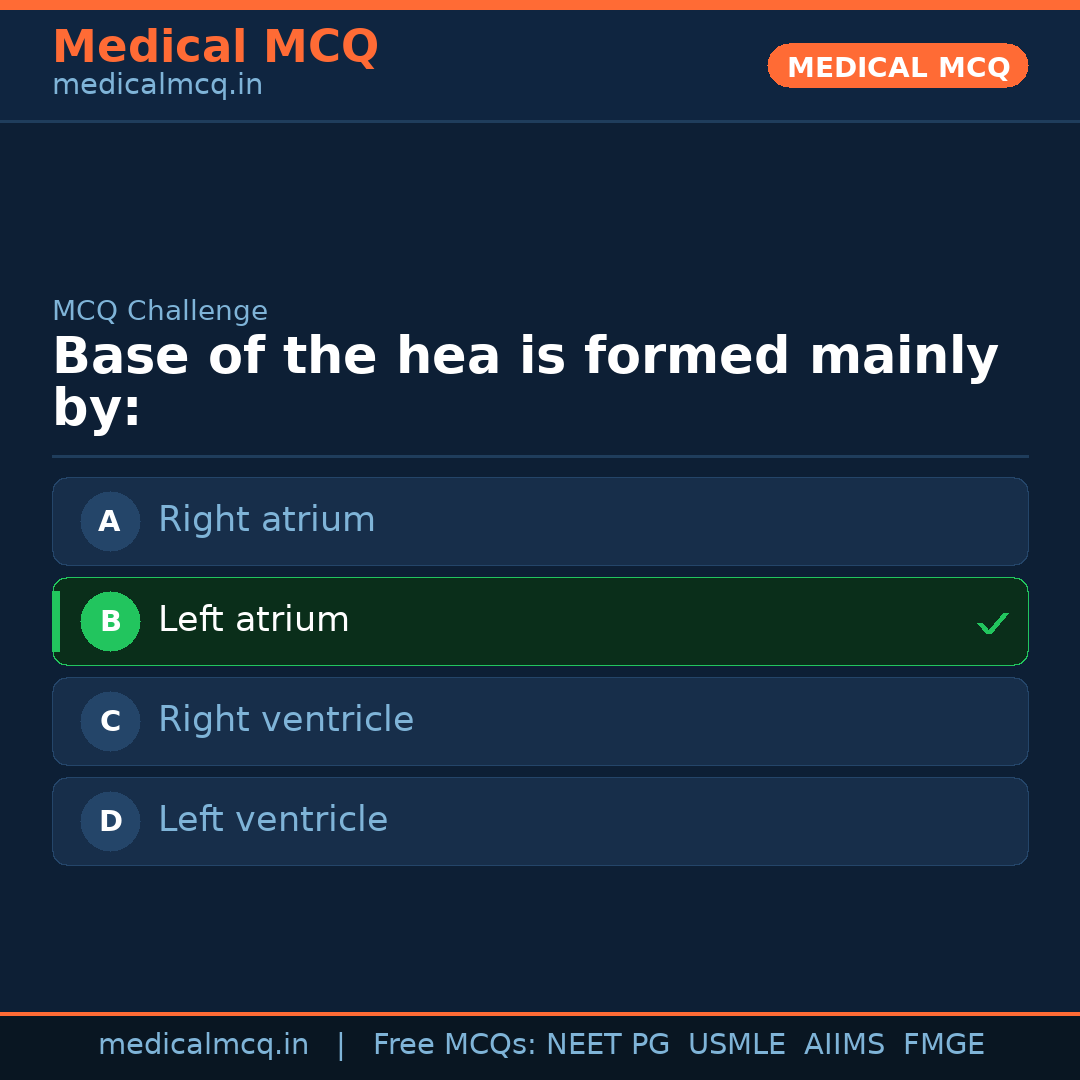1080x1080 pixels.
Task: Click the green checkmark on Left atrium
Action: (x=993, y=623)
